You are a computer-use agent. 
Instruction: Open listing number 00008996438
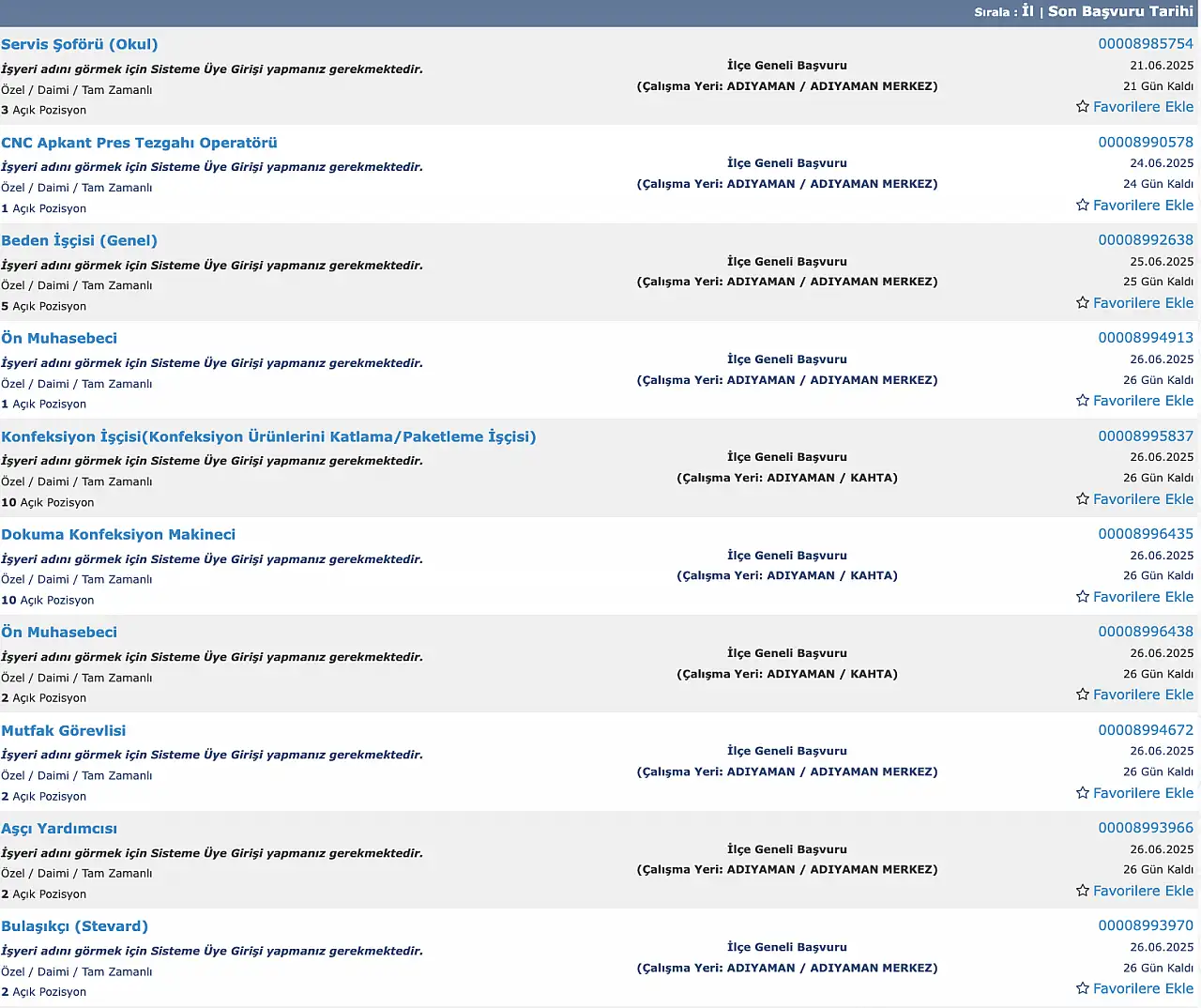point(1146,632)
